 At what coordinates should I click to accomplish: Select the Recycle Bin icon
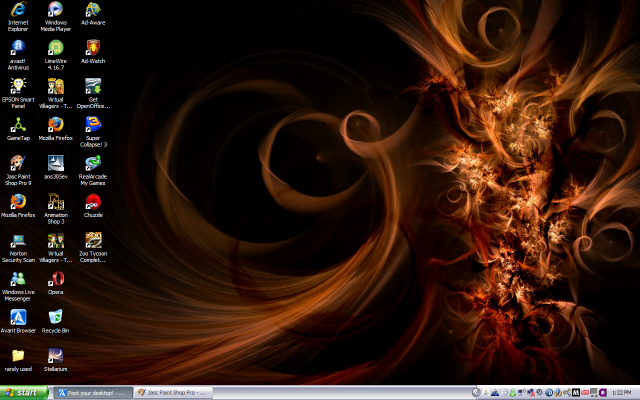pyautogui.click(x=56, y=317)
